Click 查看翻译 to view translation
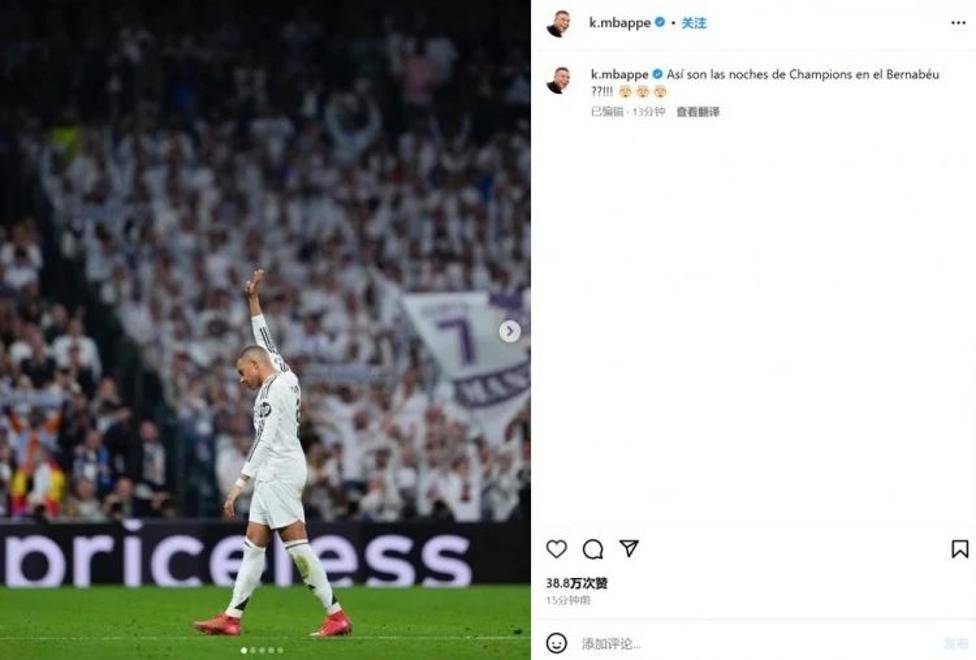Viewport: 976px width, 660px height. coord(698,112)
